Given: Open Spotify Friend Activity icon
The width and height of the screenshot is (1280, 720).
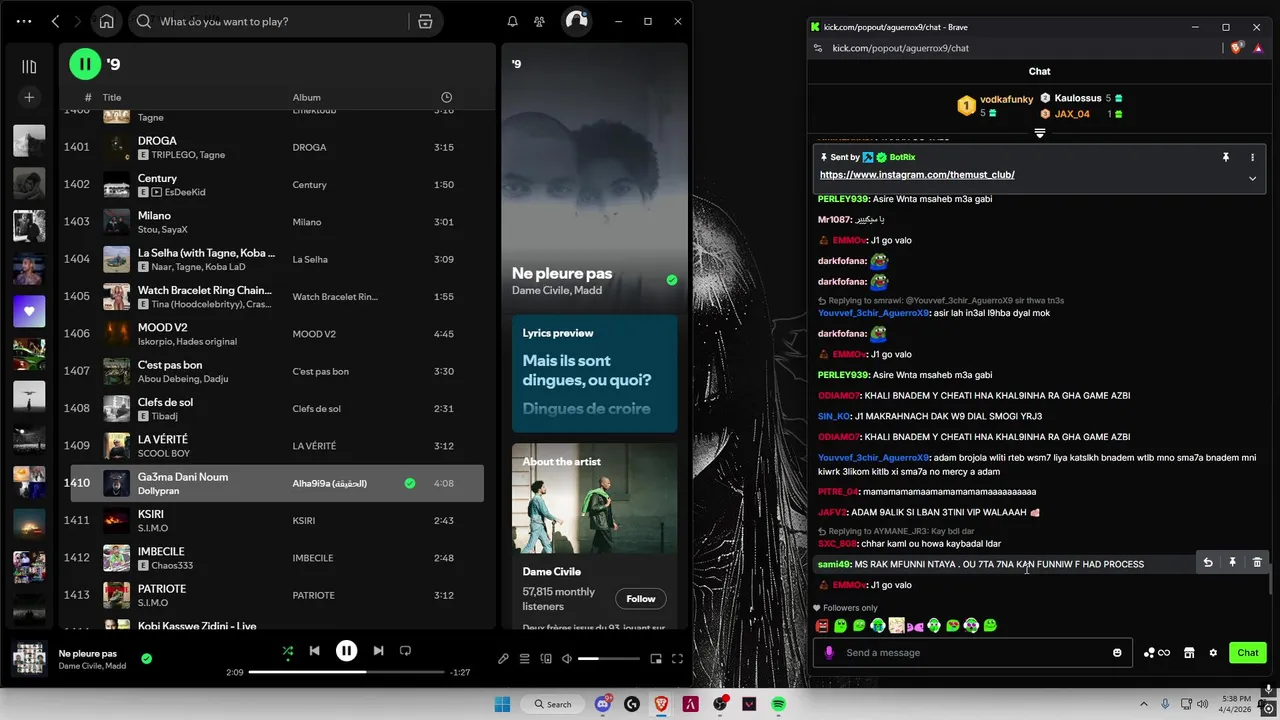Looking at the screenshot, I should (x=540, y=21).
